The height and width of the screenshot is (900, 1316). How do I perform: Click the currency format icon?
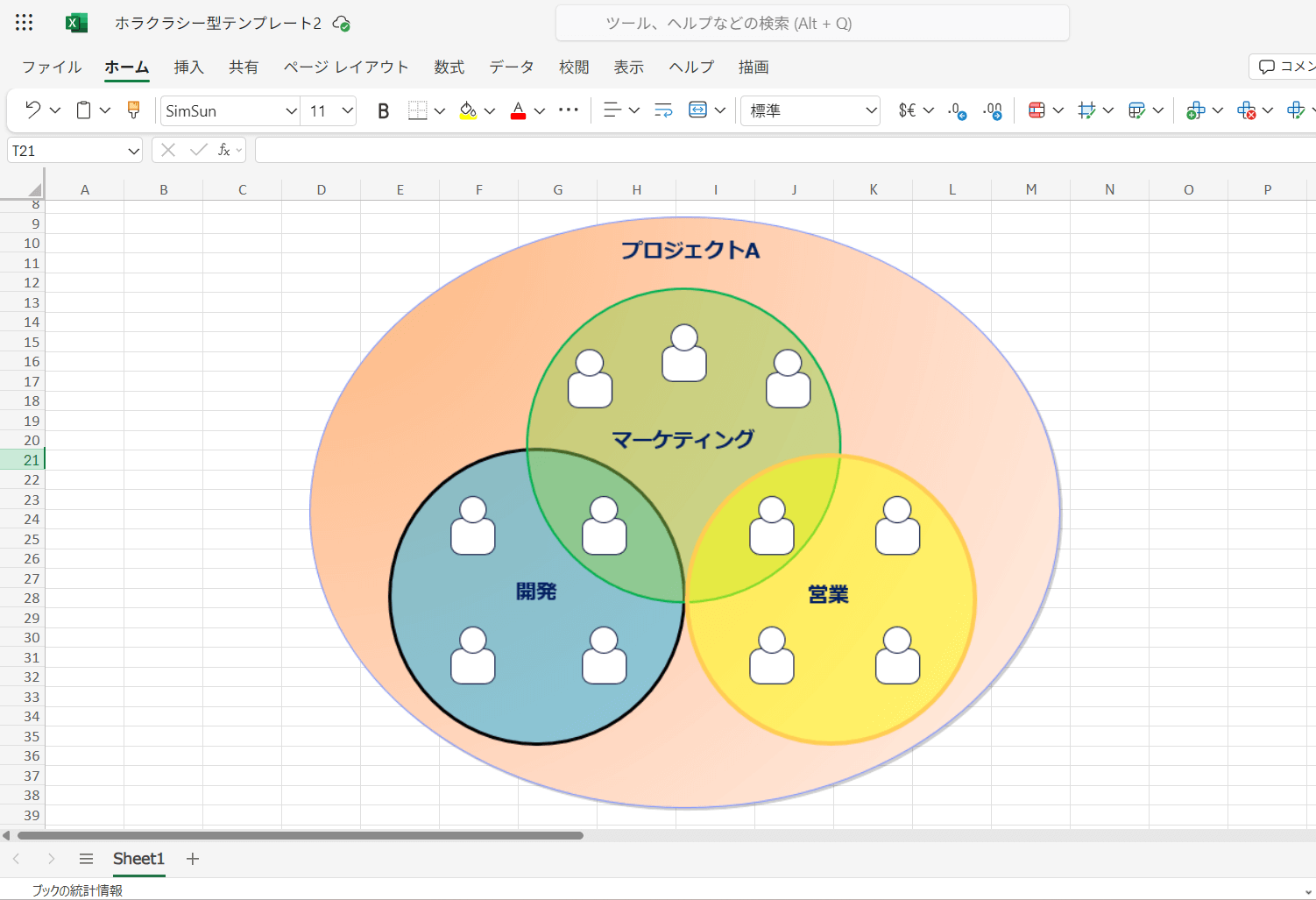(x=907, y=110)
